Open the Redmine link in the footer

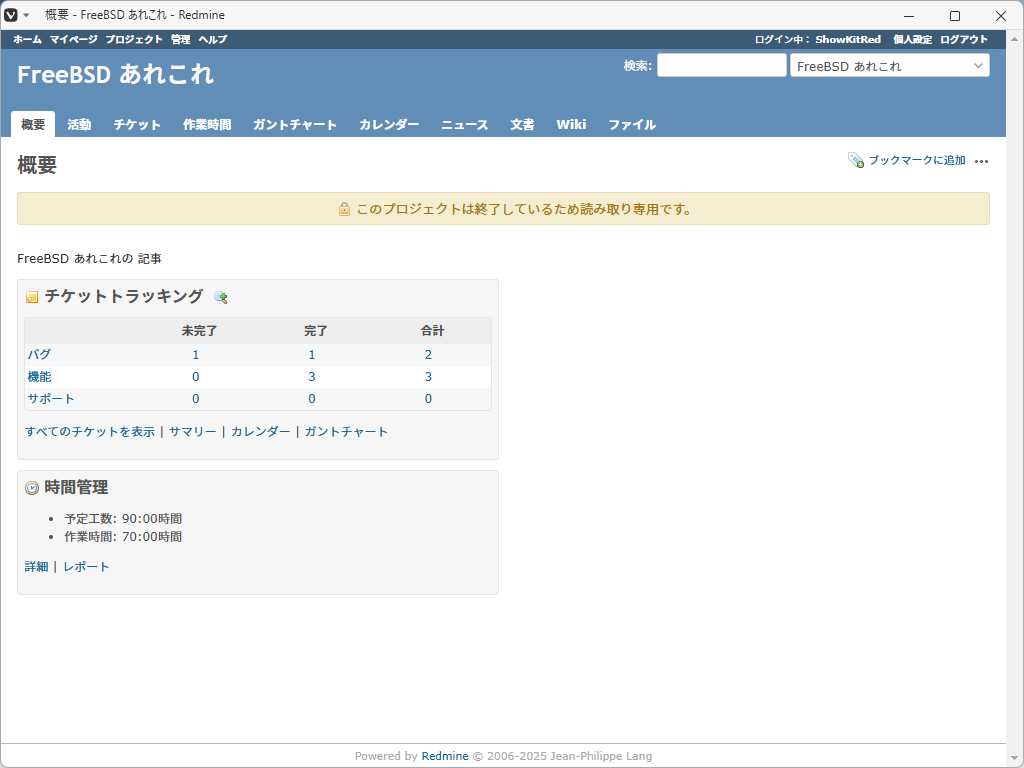pyautogui.click(x=445, y=755)
